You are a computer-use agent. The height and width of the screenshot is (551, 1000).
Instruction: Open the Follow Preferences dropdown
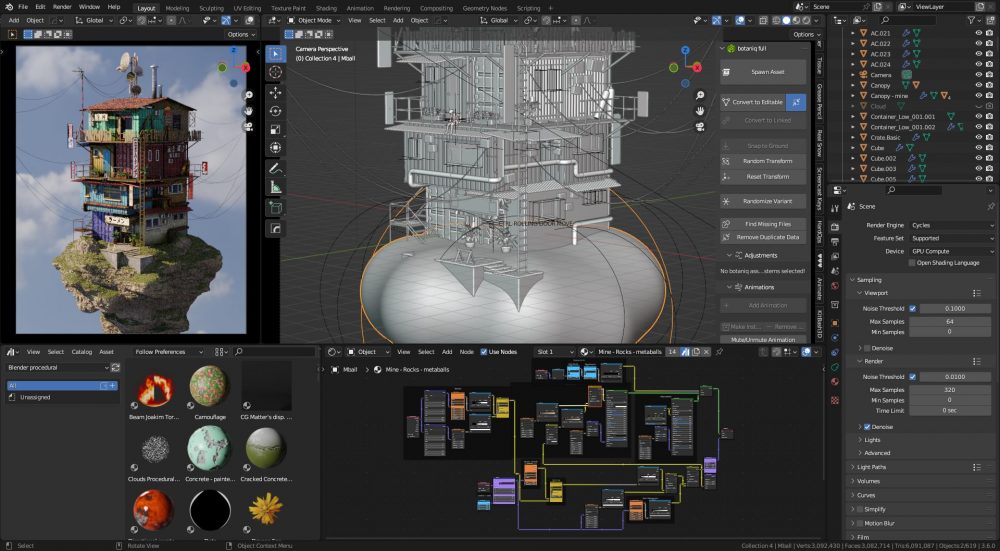(x=169, y=352)
